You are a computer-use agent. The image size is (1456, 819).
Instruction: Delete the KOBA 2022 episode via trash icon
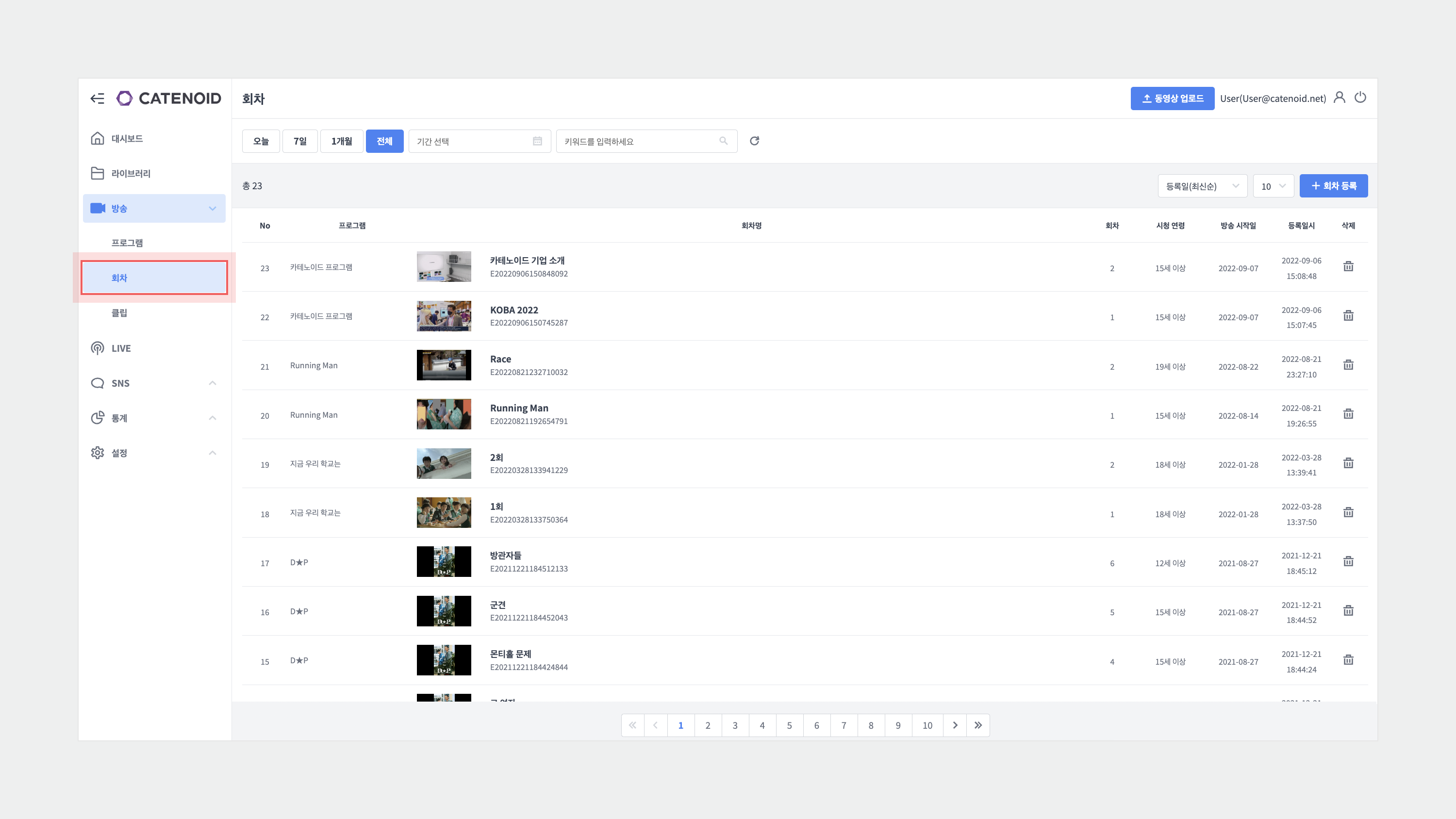tap(1348, 316)
